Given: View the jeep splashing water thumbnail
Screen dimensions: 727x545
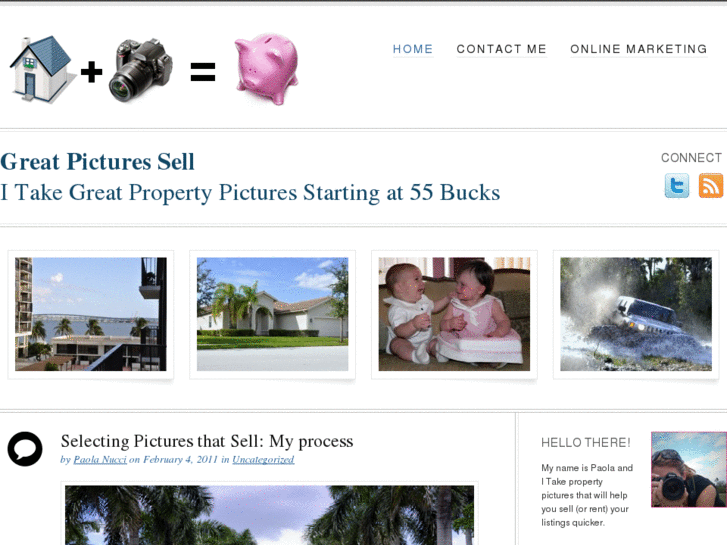Looking at the screenshot, I should 636,314.
